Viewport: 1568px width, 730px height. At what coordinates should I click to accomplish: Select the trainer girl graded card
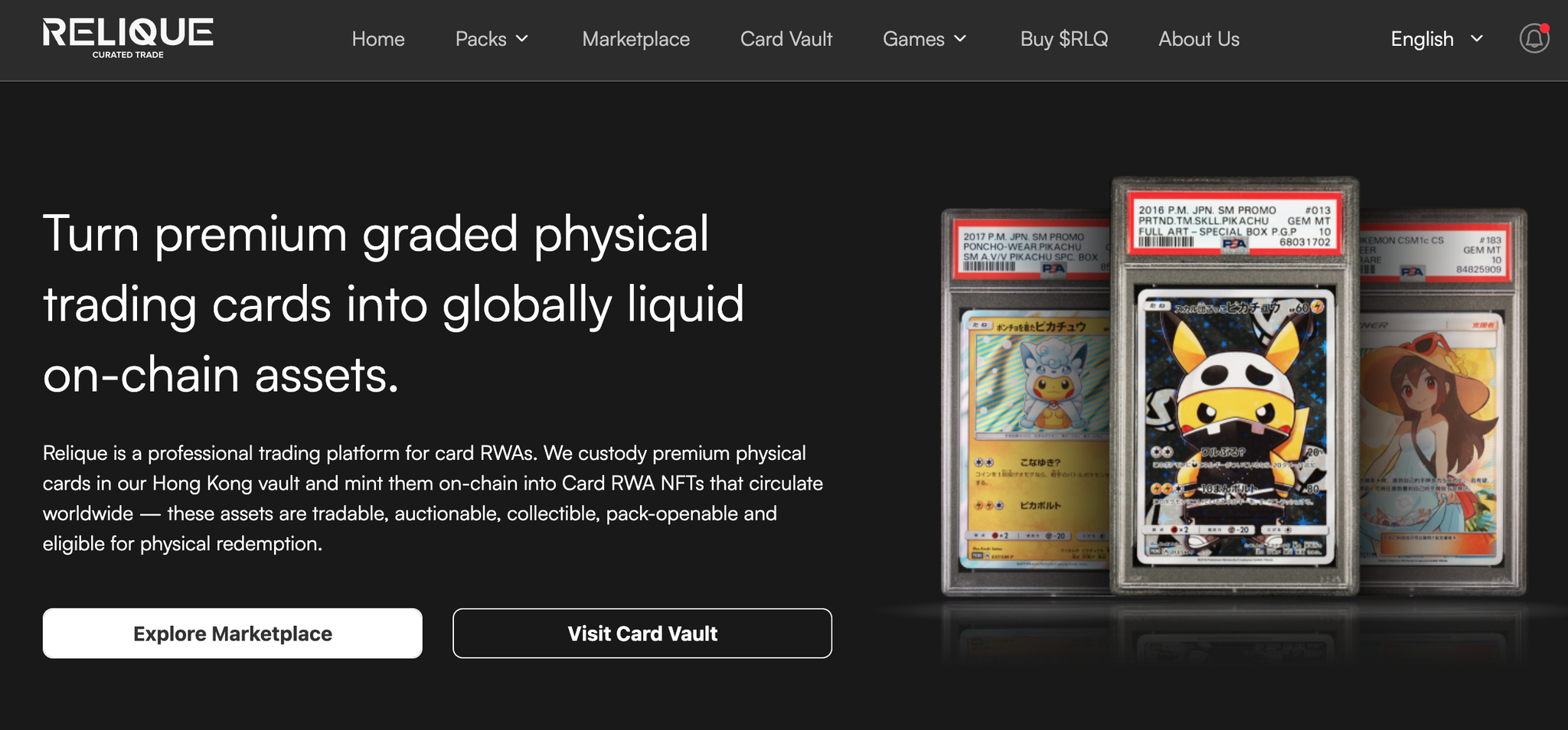[1442, 402]
